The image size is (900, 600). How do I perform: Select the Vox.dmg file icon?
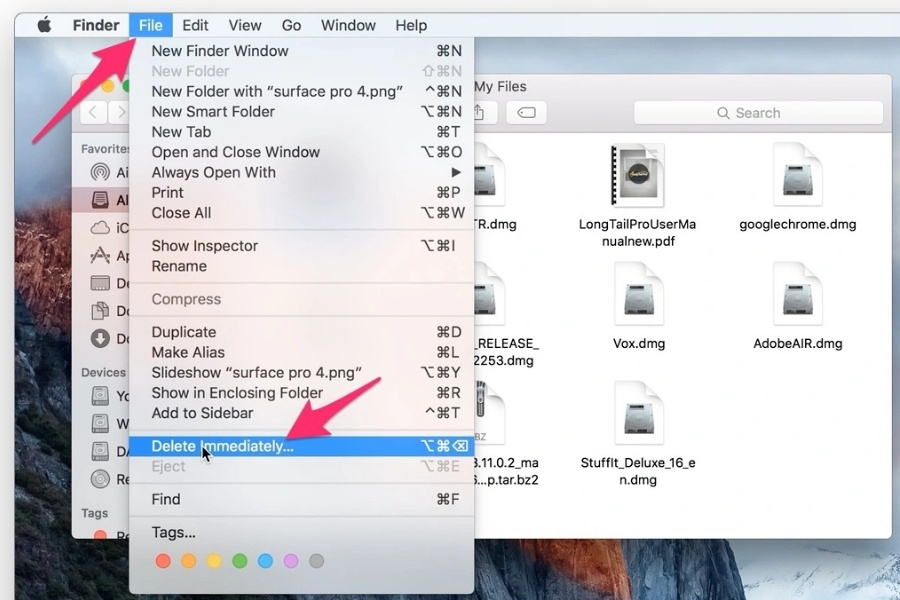click(x=639, y=294)
